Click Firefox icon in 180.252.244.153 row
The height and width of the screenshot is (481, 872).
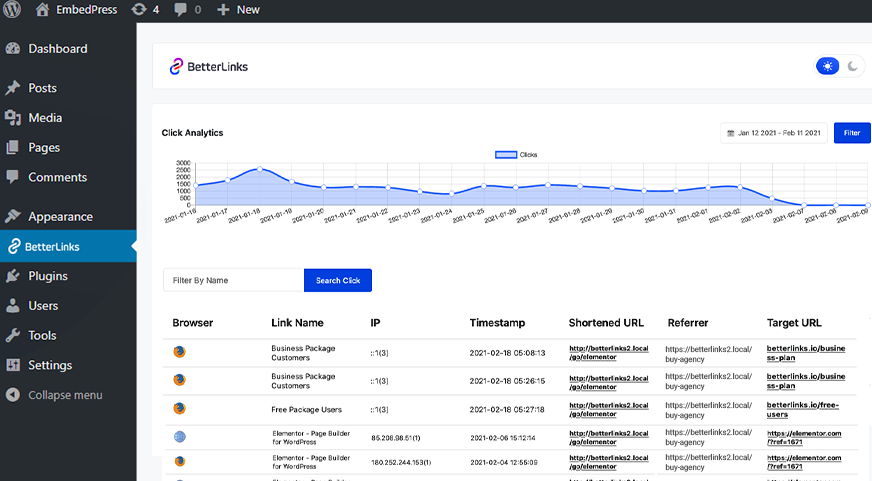[x=180, y=462]
